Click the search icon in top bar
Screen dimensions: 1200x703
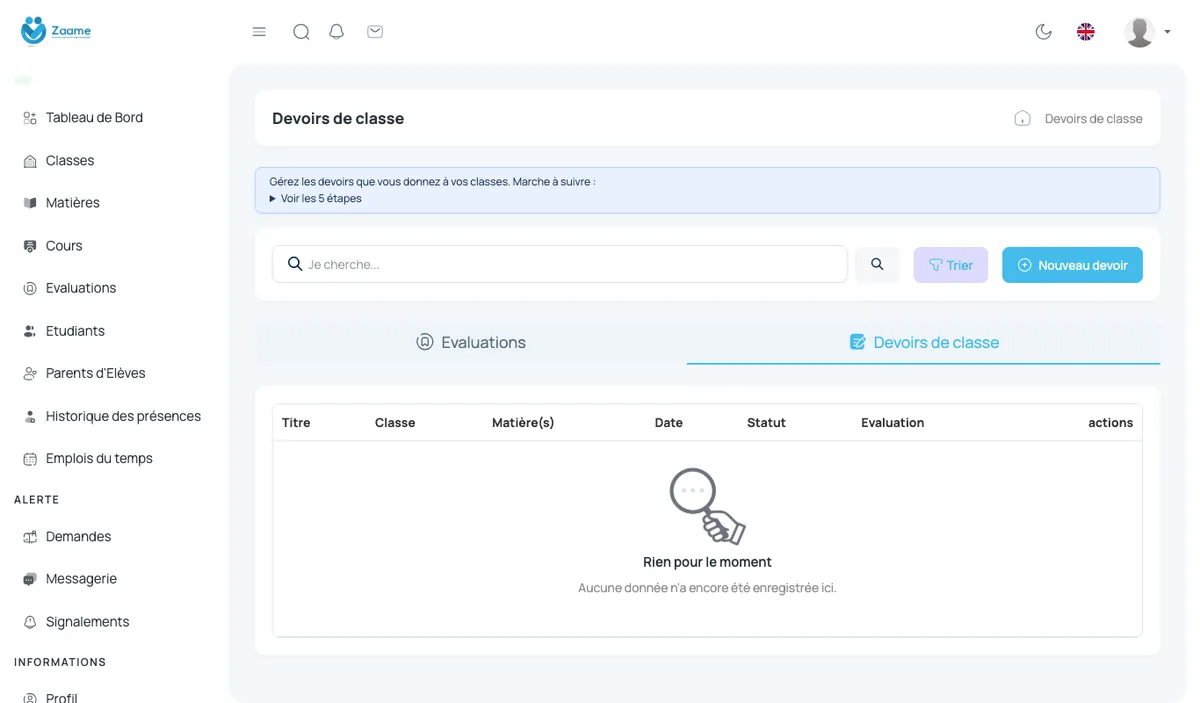coord(301,32)
